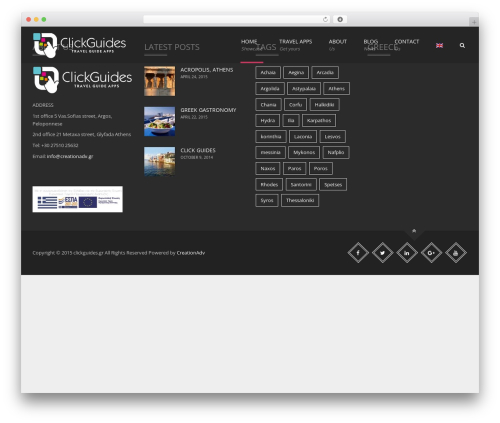Select the messinia tag

tap(270, 152)
